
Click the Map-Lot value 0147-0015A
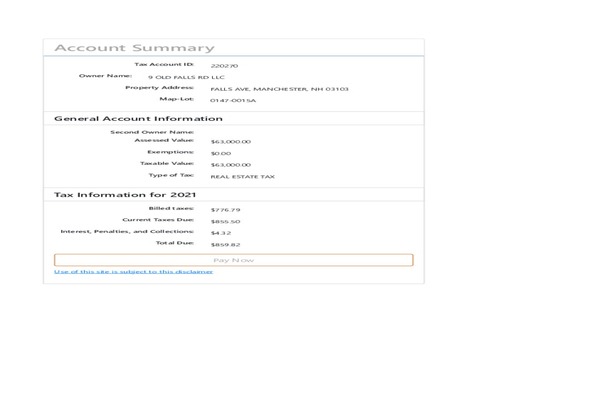pyautogui.click(x=233, y=100)
